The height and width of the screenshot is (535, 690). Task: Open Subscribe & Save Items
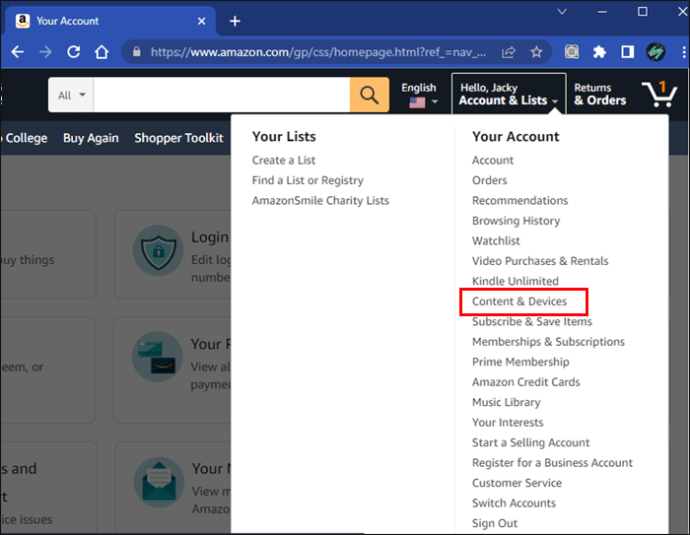coord(532,322)
